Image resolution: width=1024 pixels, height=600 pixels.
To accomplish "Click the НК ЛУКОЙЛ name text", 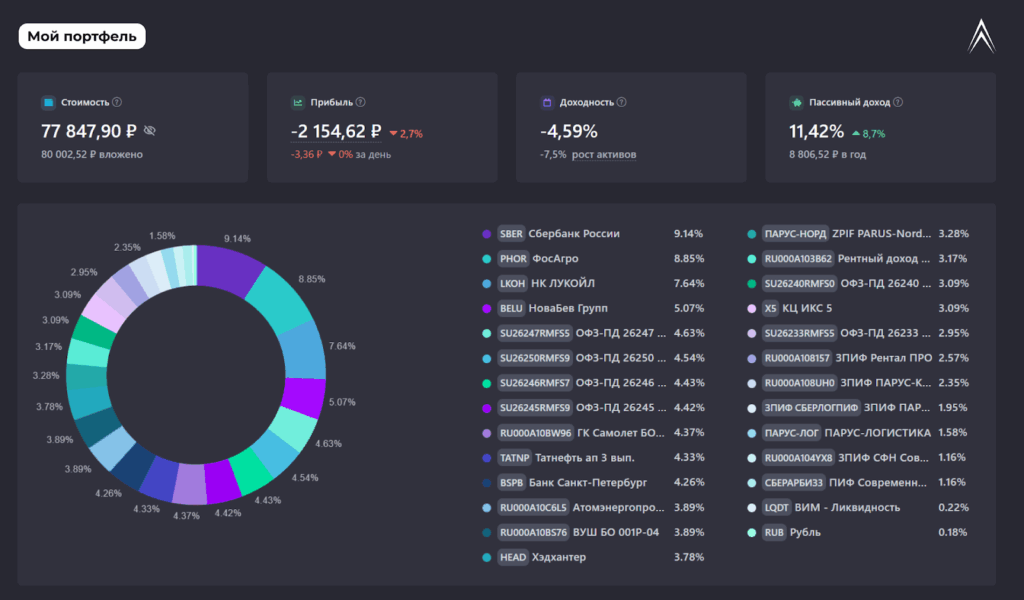I will (563, 283).
